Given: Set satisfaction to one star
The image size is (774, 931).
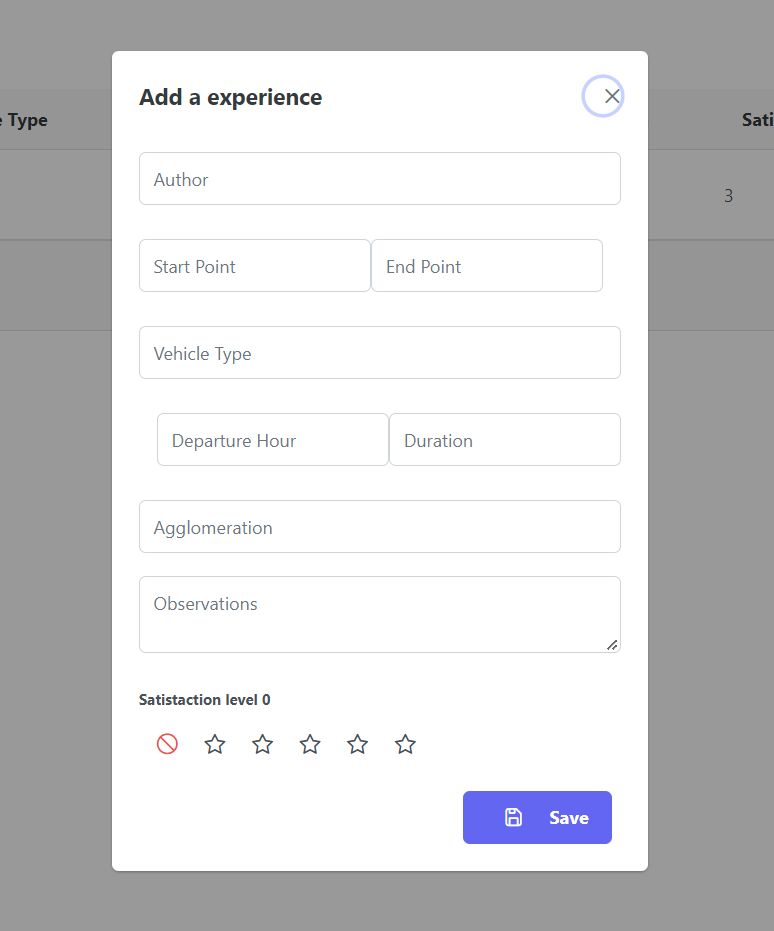Looking at the screenshot, I should coord(215,744).
